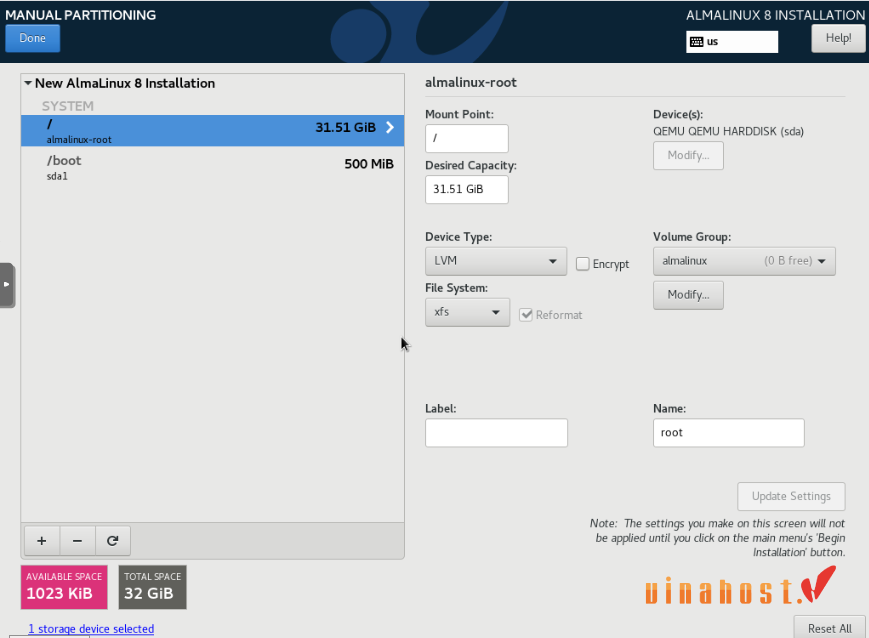Toggle the Reformat checkbox
Screen dimensions: 869x638
pos(525,315)
